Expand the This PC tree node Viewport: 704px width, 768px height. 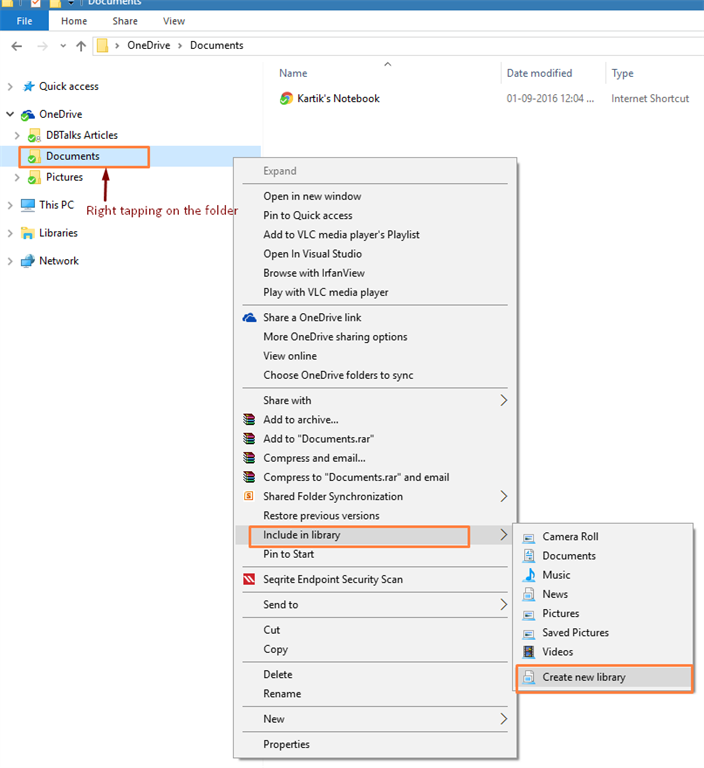11,205
